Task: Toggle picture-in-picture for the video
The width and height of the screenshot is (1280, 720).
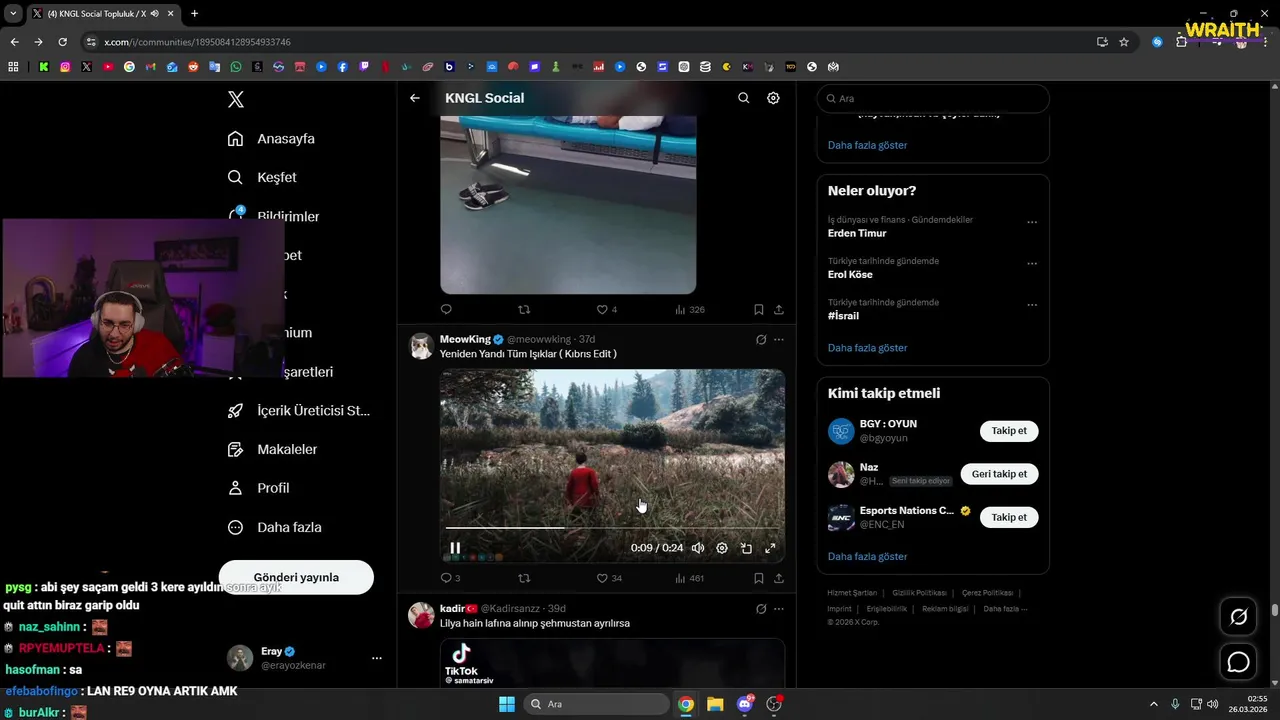Action: pyautogui.click(x=746, y=548)
